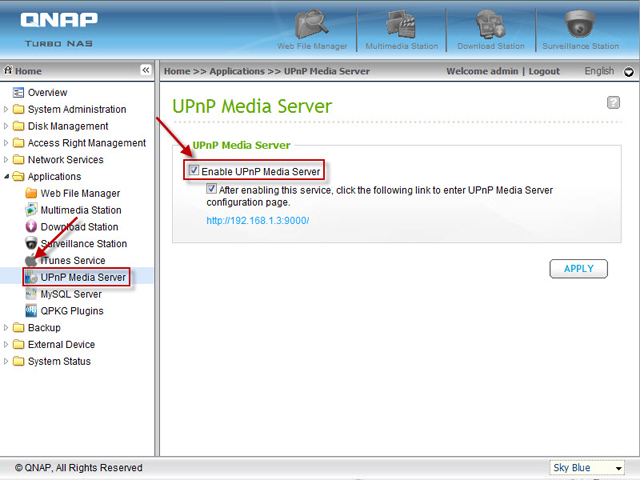Viewport: 640px width, 480px height.
Task: Click the 'Welcome admin' text
Action: (x=482, y=71)
